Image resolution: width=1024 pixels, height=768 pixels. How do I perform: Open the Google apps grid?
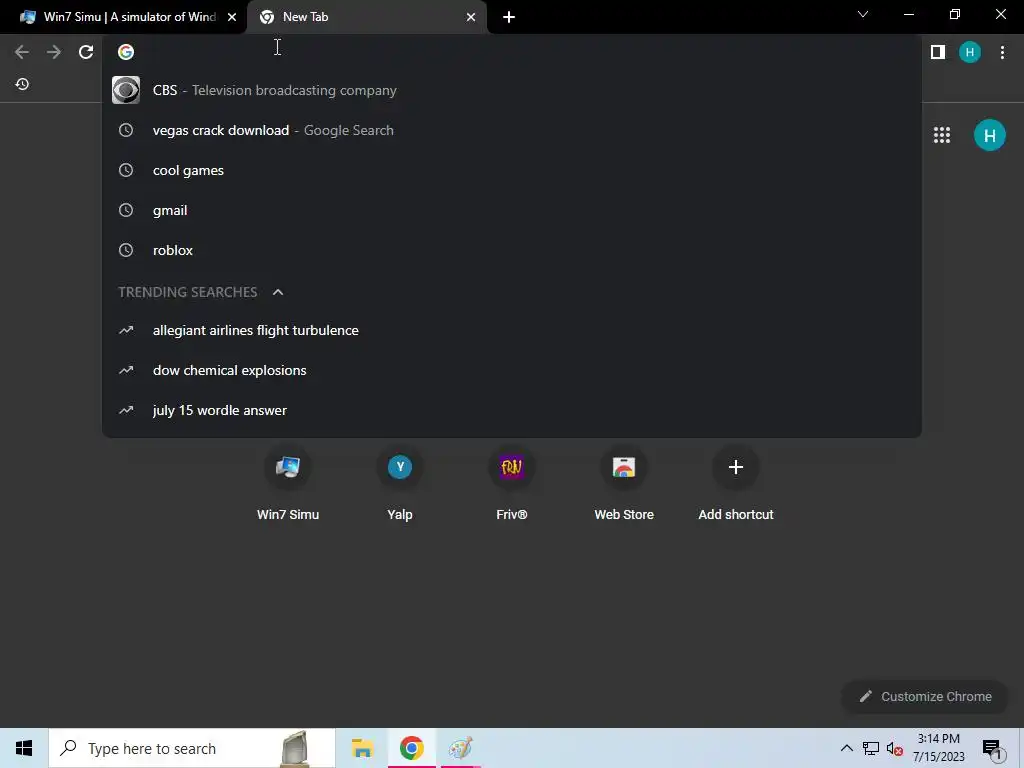[942, 135]
